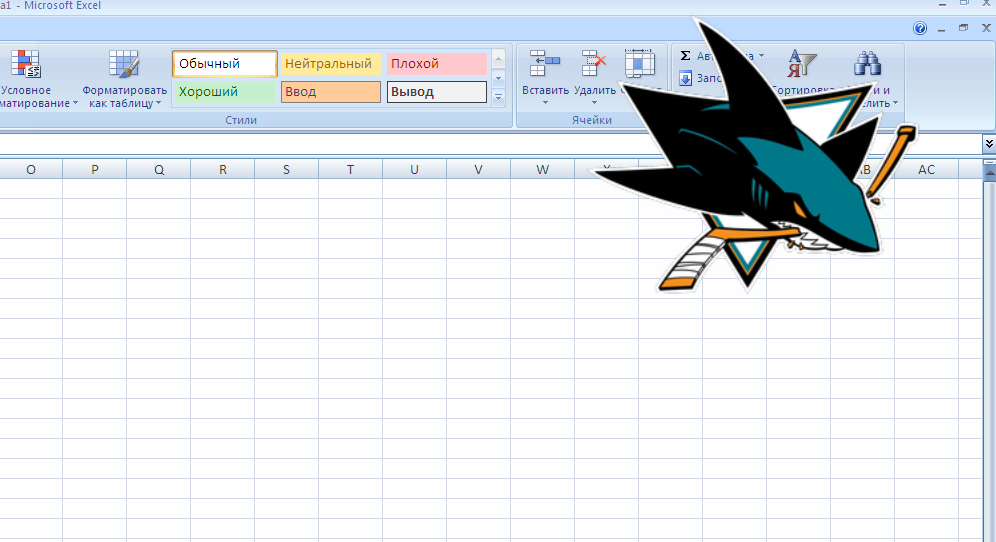Select column V header
996x542 pixels.
pos(478,170)
